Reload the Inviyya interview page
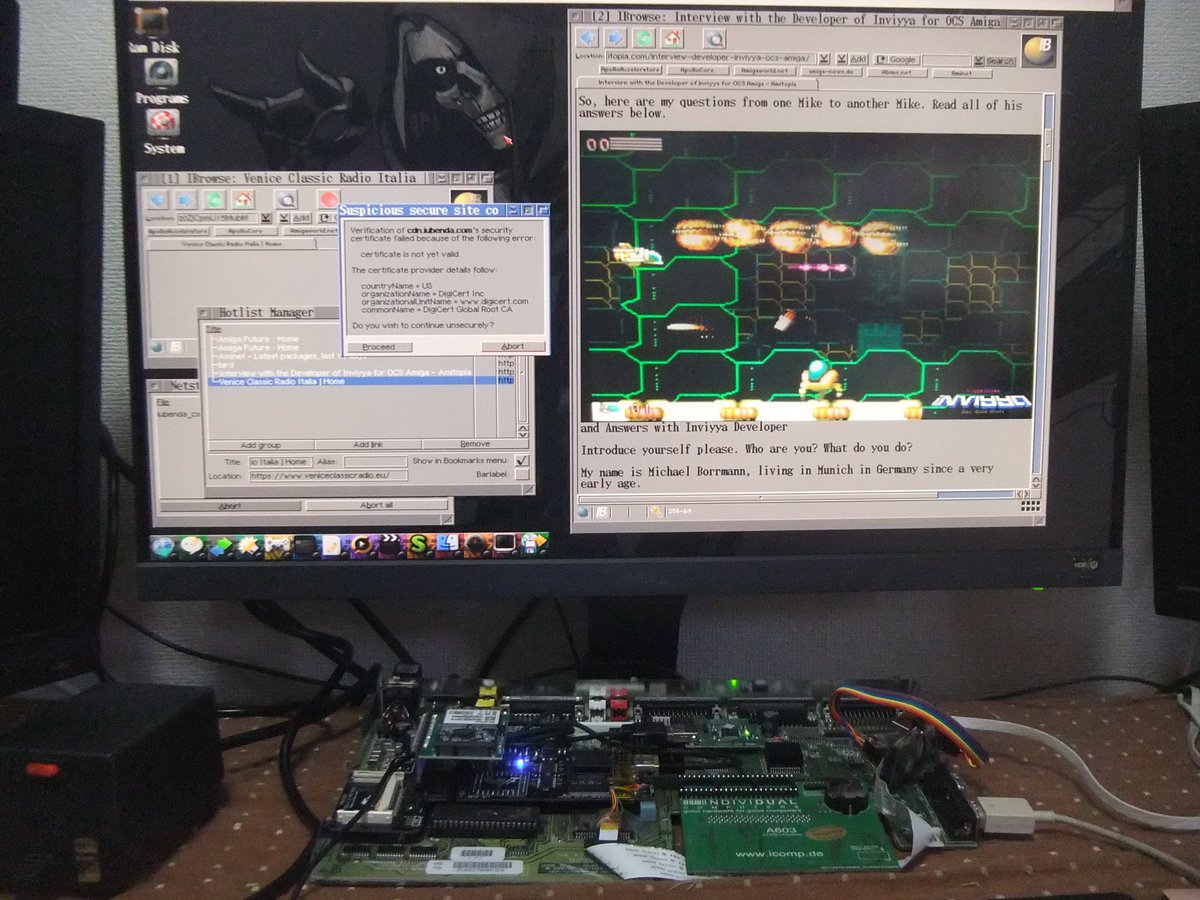This screenshot has height=900, width=1200. tap(643, 38)
